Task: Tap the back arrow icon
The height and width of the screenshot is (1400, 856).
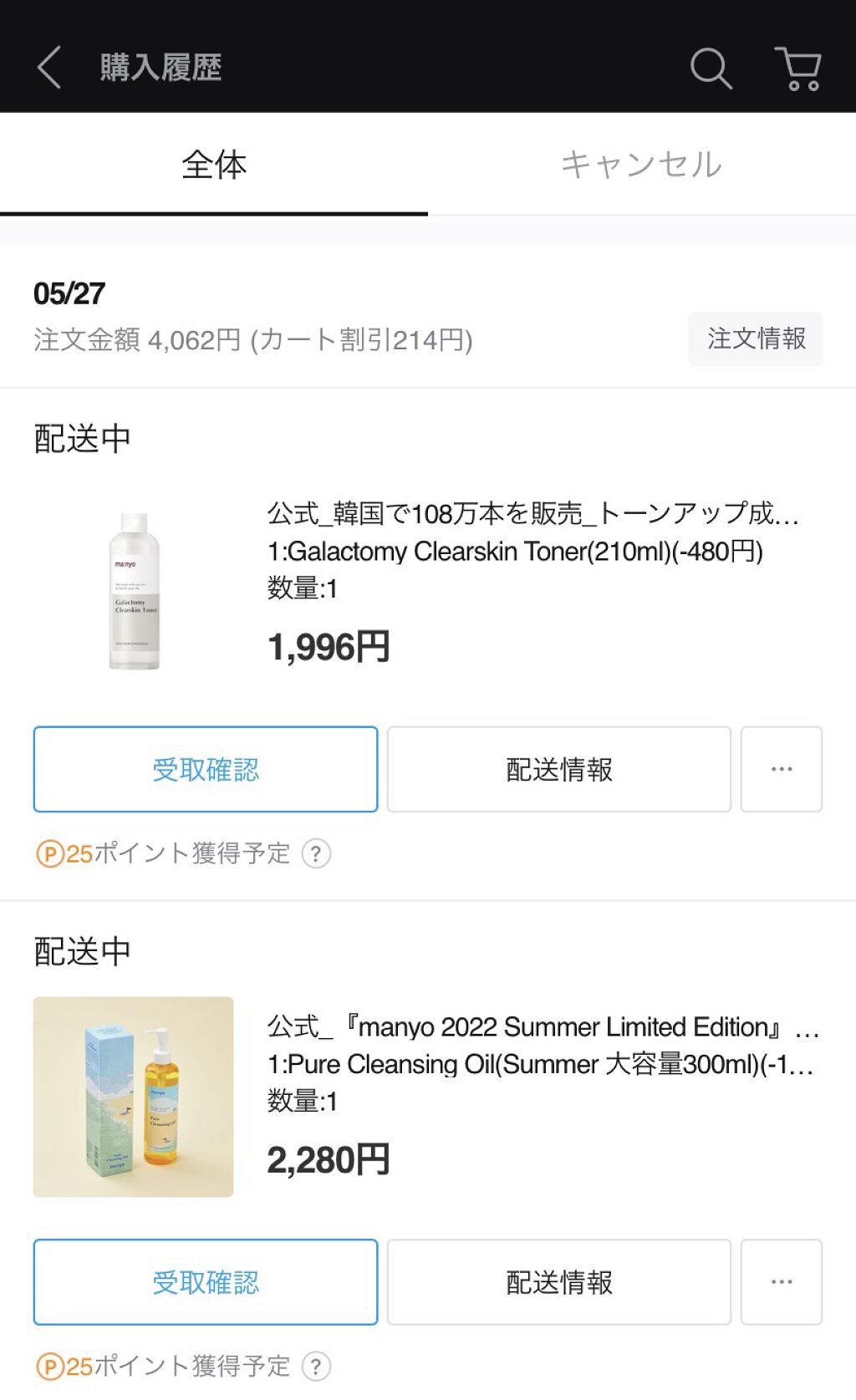Action: (x=50, y=67)
